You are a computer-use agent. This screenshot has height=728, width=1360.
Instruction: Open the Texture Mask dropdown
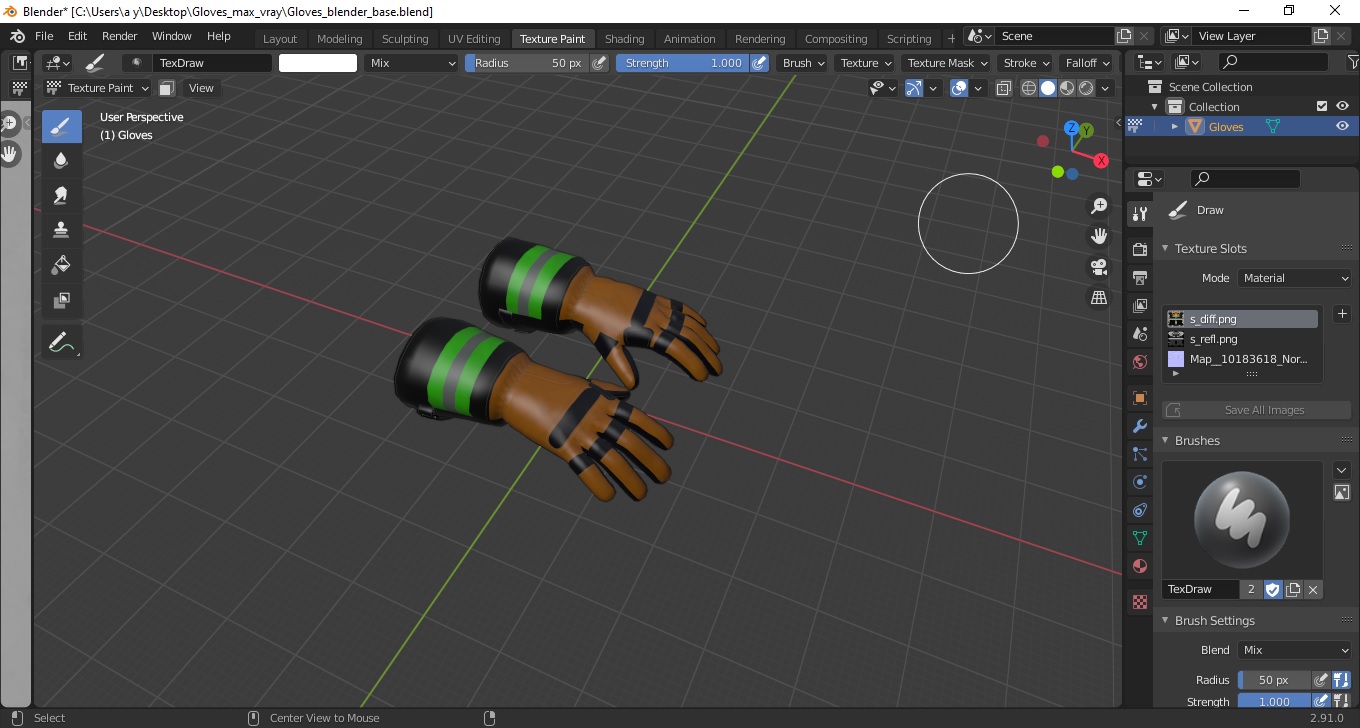[945, 63]
